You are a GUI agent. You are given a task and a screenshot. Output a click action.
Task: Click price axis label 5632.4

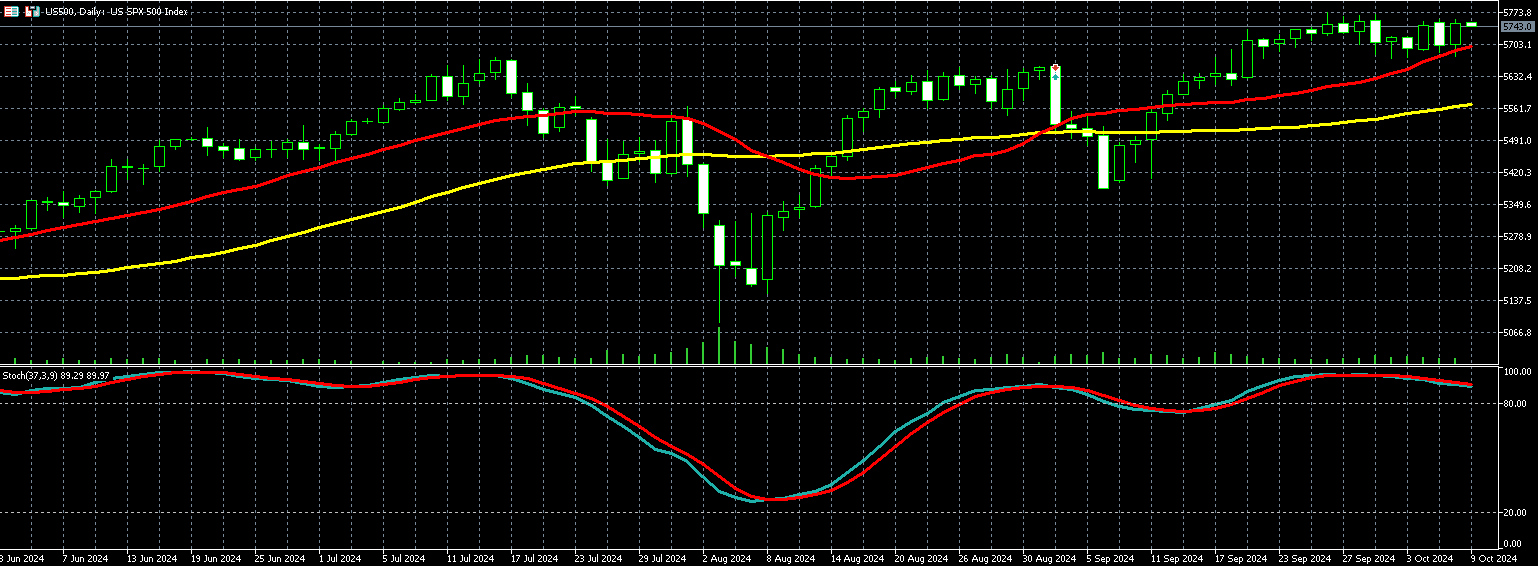click(x=1518, y=77)
